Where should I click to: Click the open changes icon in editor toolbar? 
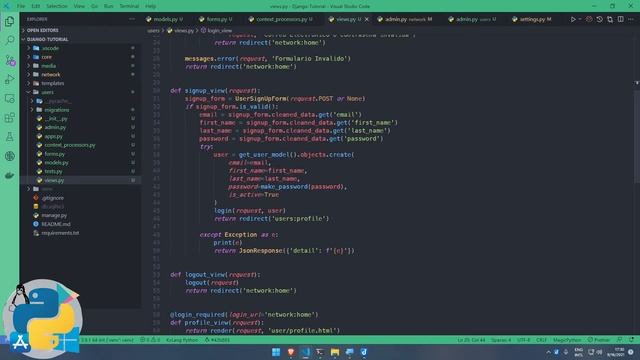click(x=610, y=19)
